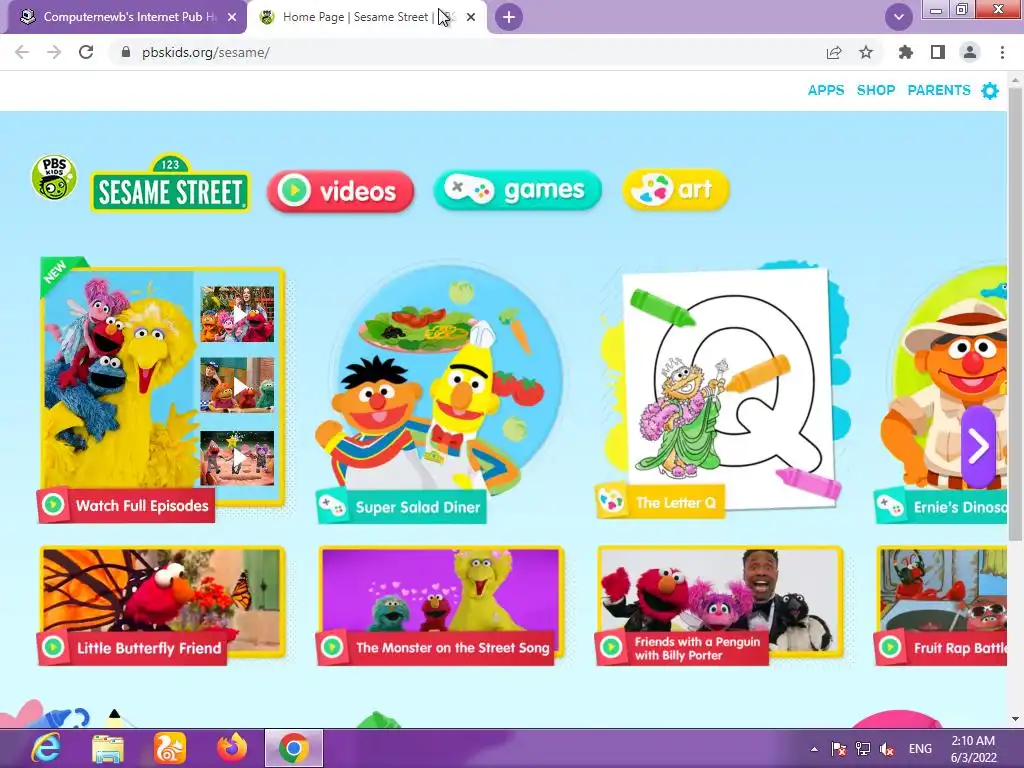1024x768 pixels.
Task: Play second small episode thumbnail
Action: 237,385
